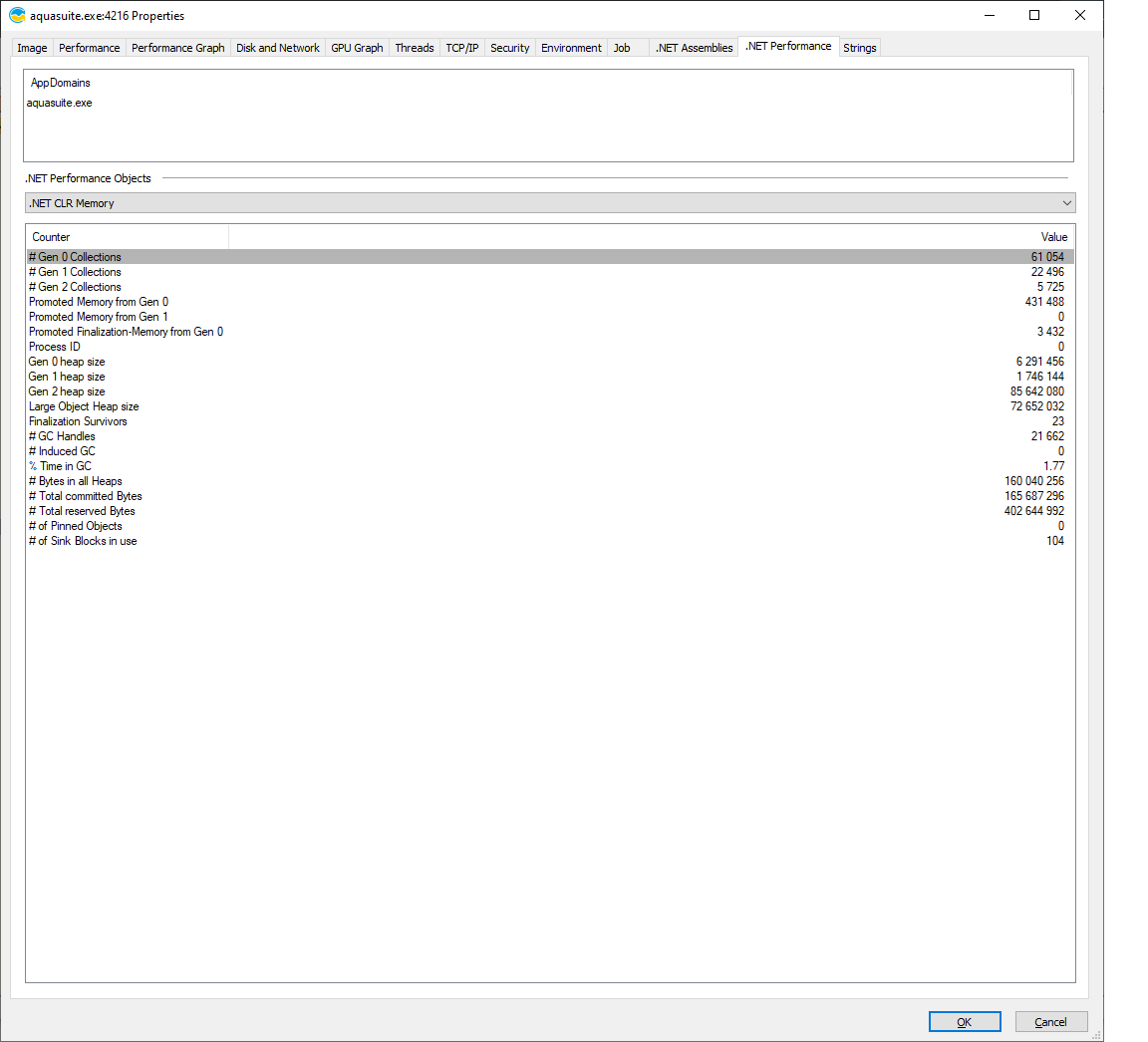Click the AppDomains column header
This screenshot has height=1042, width=1148.
pos(548,83)
